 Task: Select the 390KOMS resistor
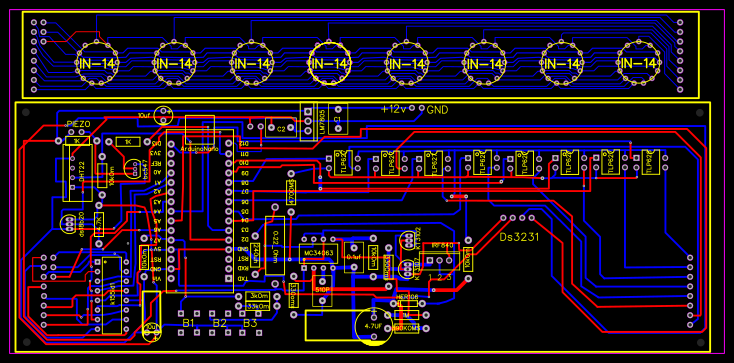tap(406, 328)
